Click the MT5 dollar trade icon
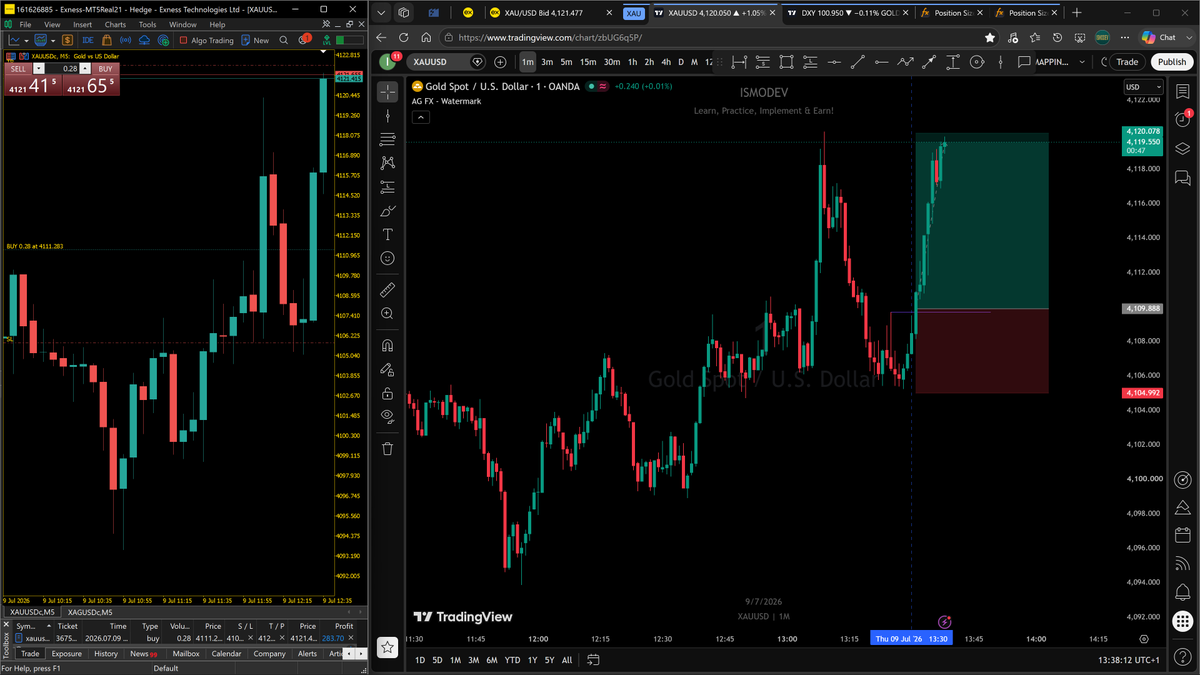1200x675 pixels. tap(67, 40)
